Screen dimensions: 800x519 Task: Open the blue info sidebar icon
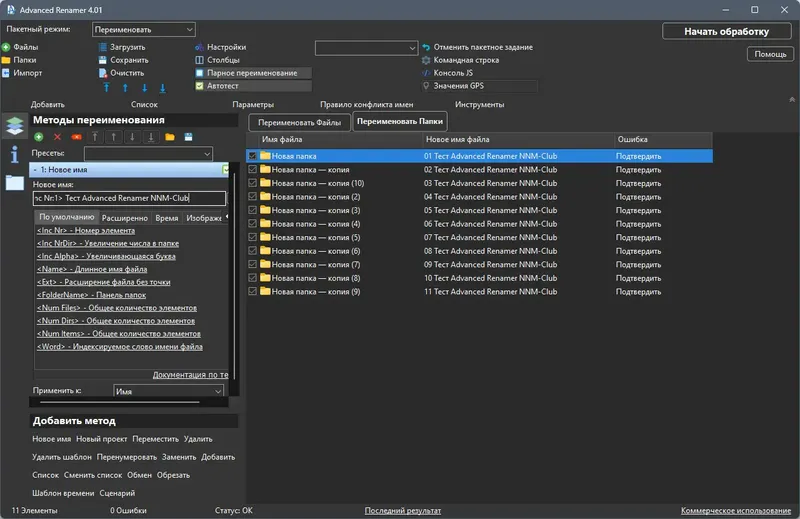click(15, 154)
